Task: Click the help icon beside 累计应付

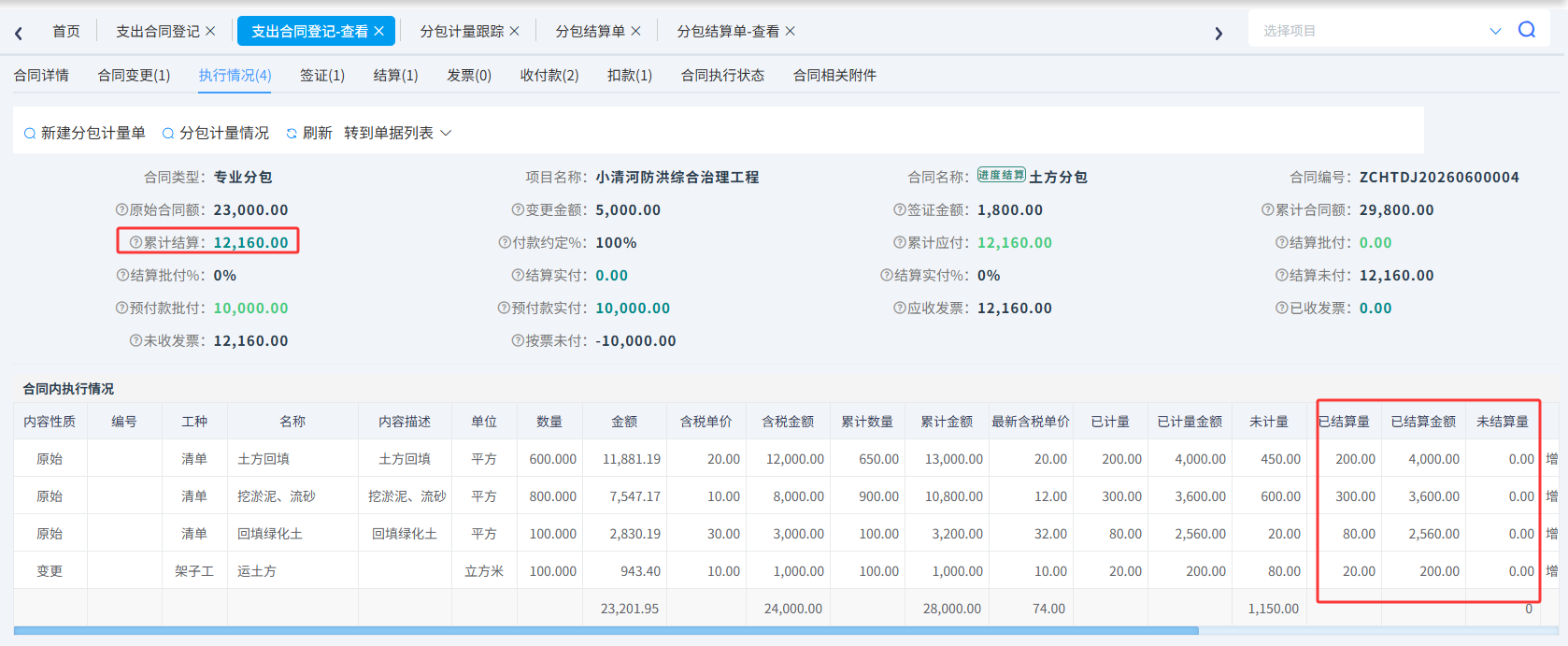Action: [899, 243]
